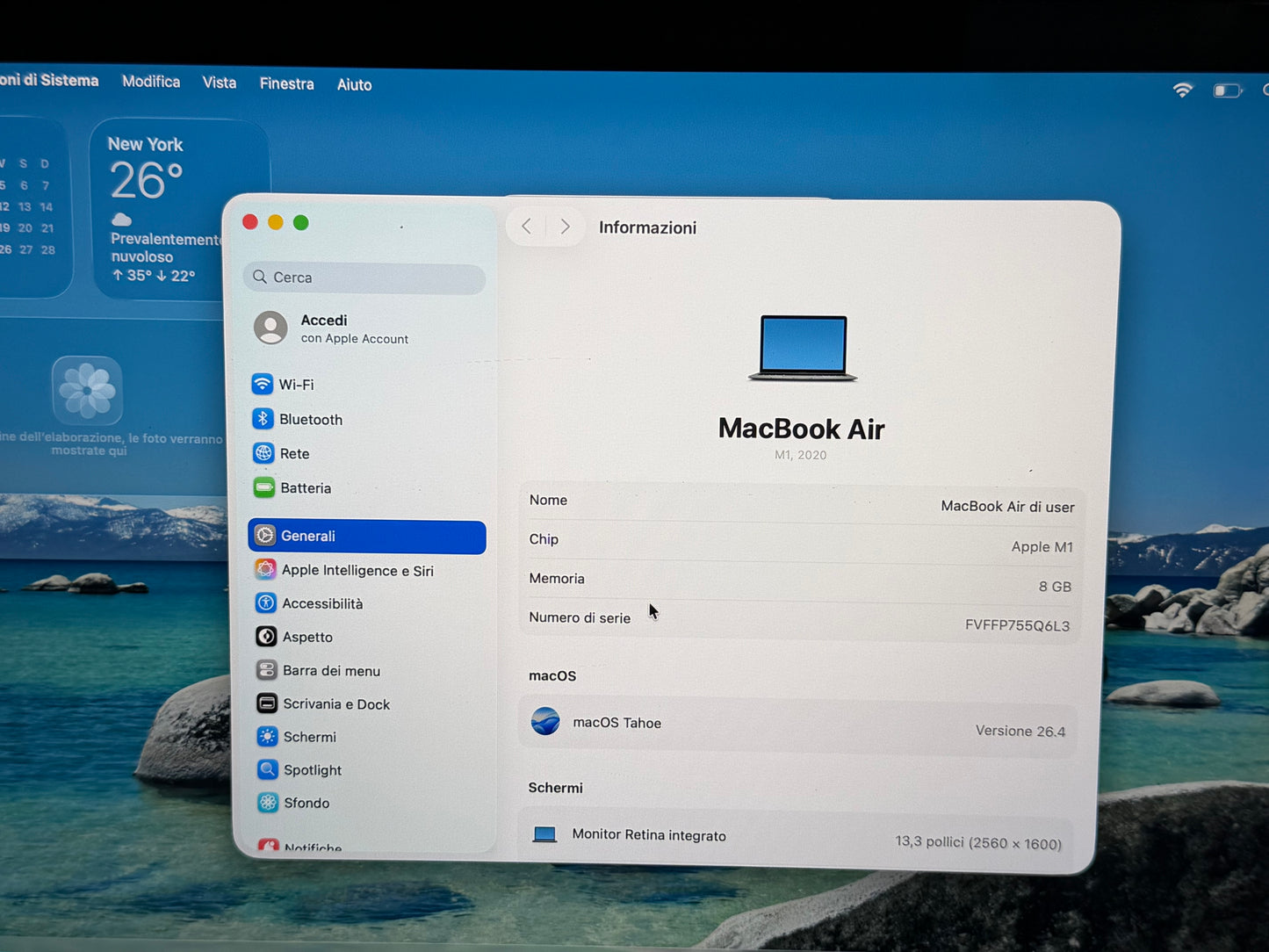Click the 8 GB memory value
This screenshot has width=1269, height=952.
click(x=1055, y=586)
